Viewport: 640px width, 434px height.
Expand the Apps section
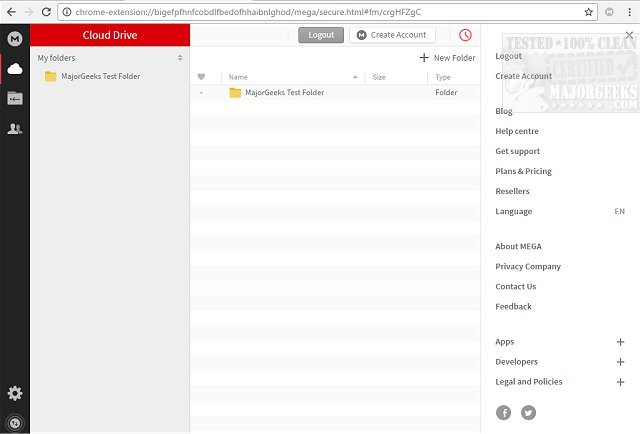point(620,342)
